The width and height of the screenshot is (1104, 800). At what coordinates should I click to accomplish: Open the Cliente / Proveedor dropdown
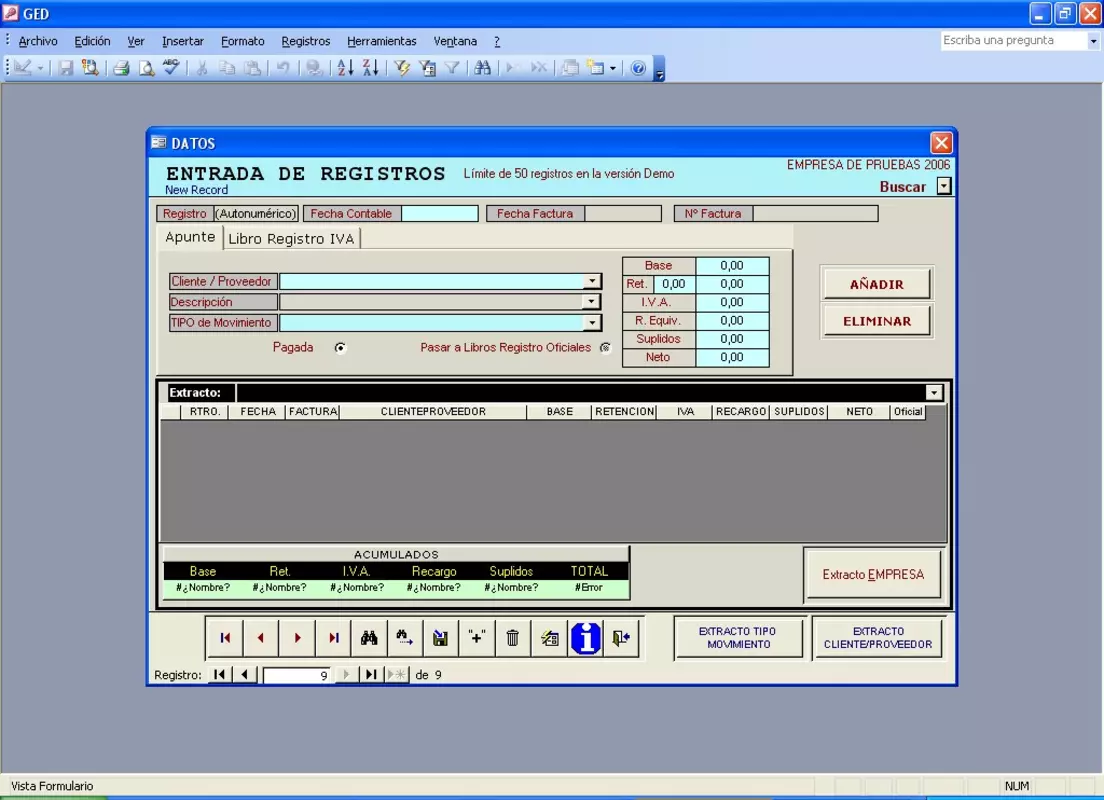click(592, 281)
